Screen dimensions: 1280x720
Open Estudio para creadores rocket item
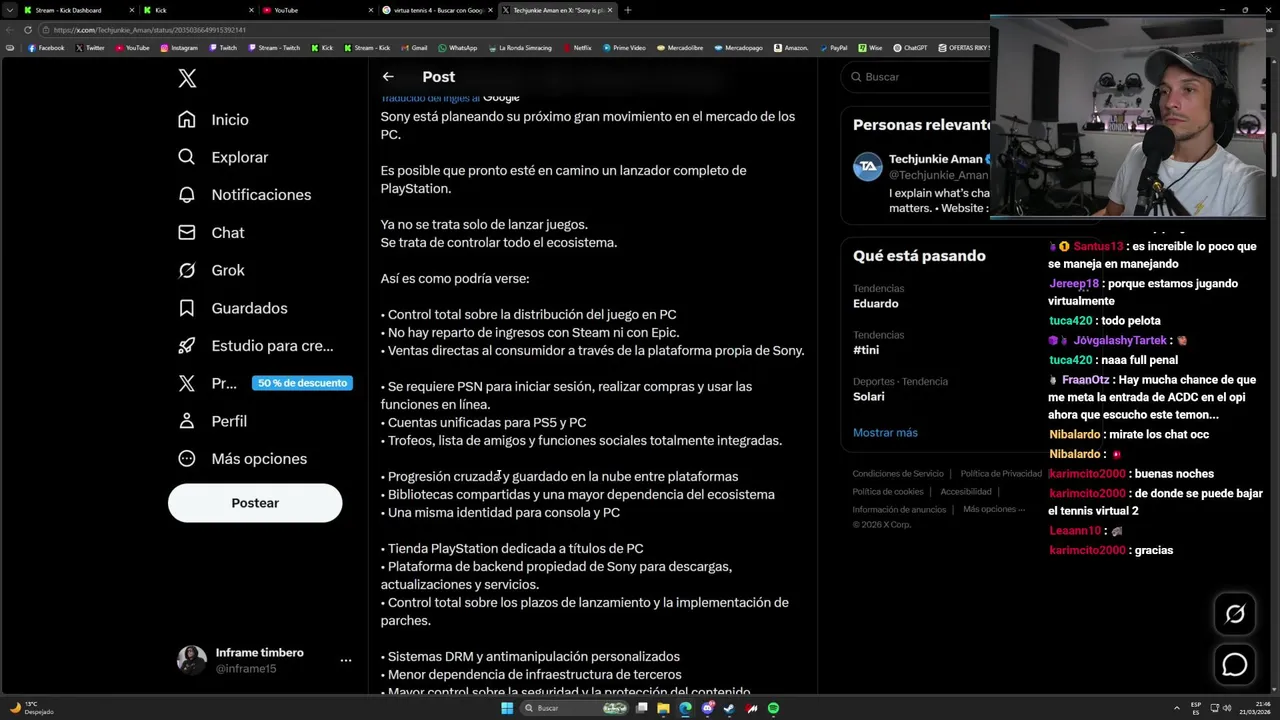(x=255, y=345)
